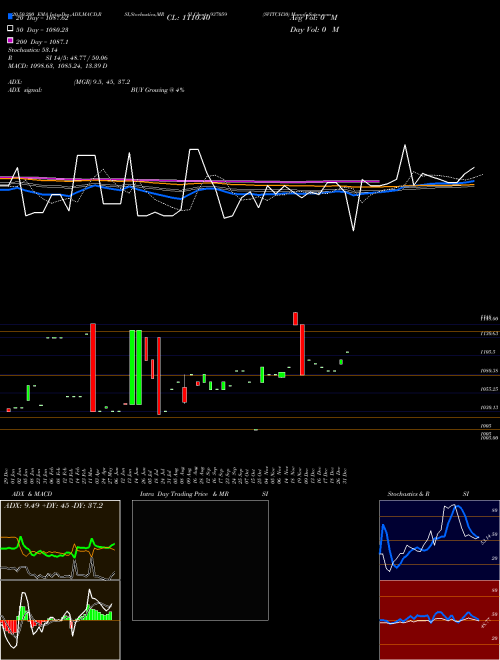Click the red-background RSI chart
Viewport: 500px width, 660px height.
439,620
